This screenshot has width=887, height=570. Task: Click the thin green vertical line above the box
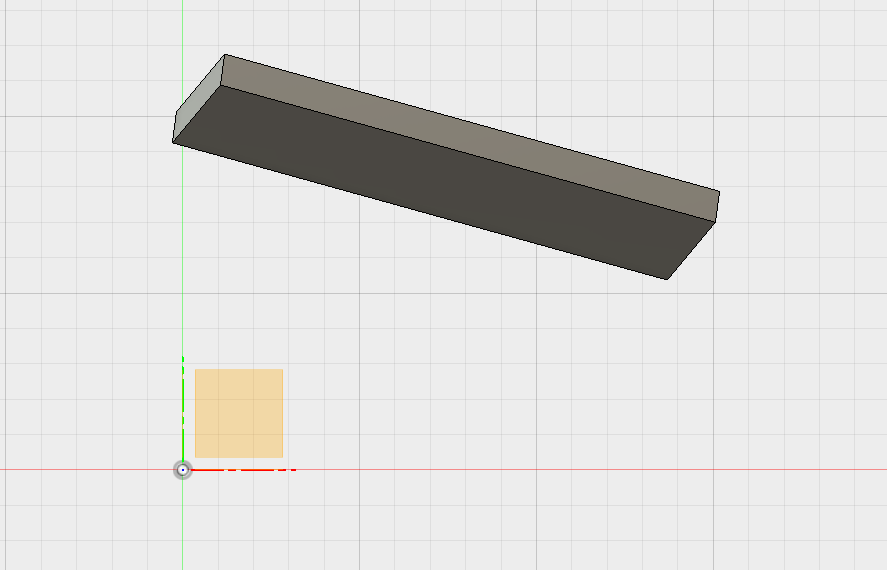coord(183,25)
